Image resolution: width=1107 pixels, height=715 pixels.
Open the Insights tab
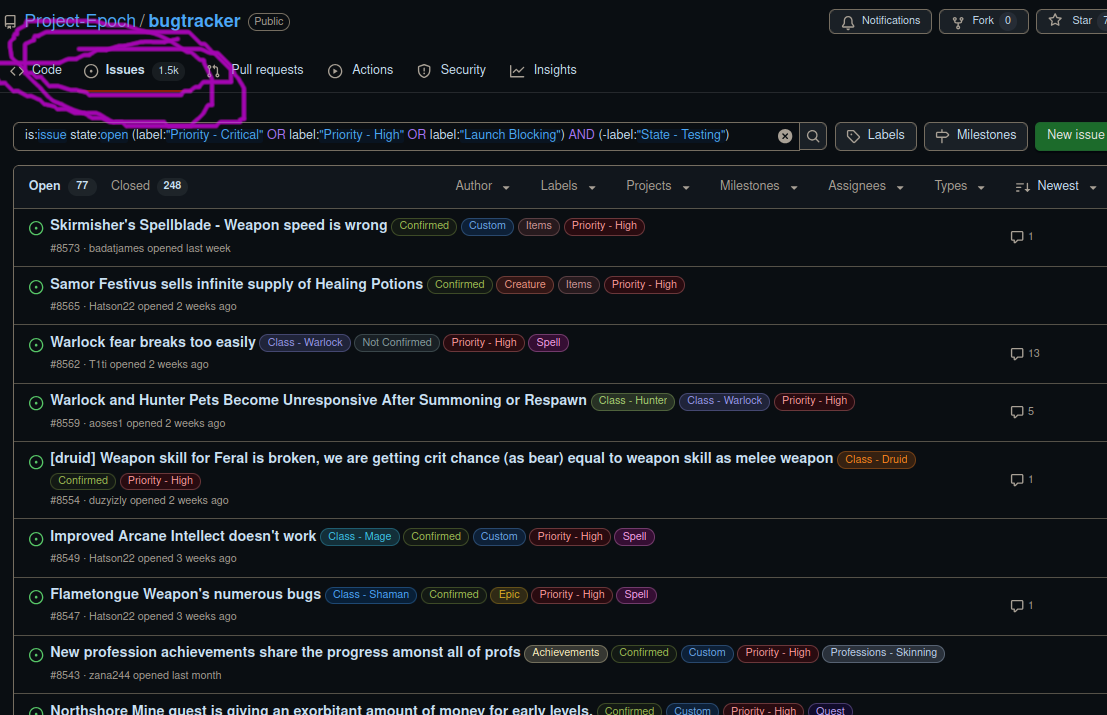click(544, 70)
